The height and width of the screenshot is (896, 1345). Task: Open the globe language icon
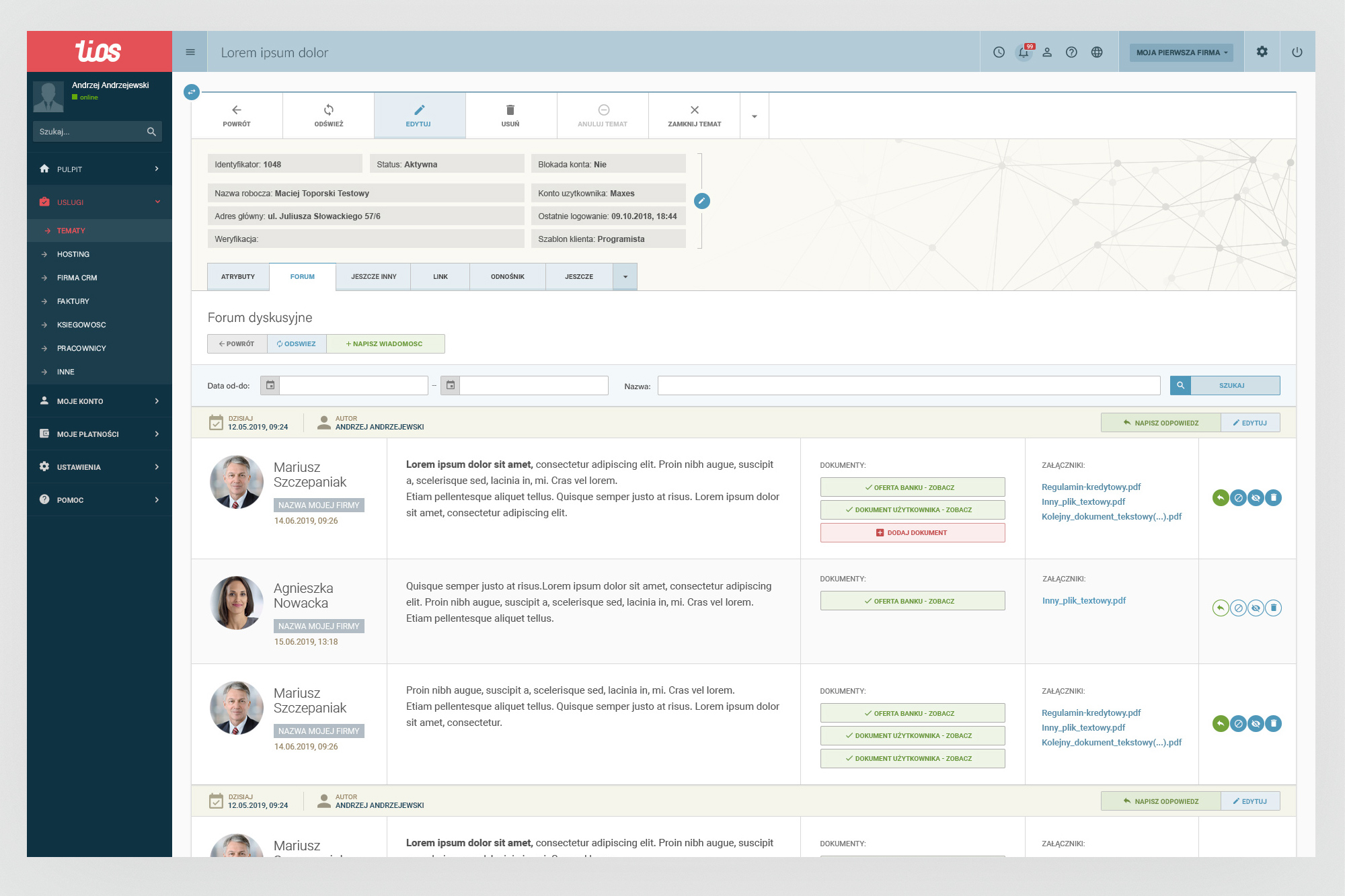click(1097, 52)
